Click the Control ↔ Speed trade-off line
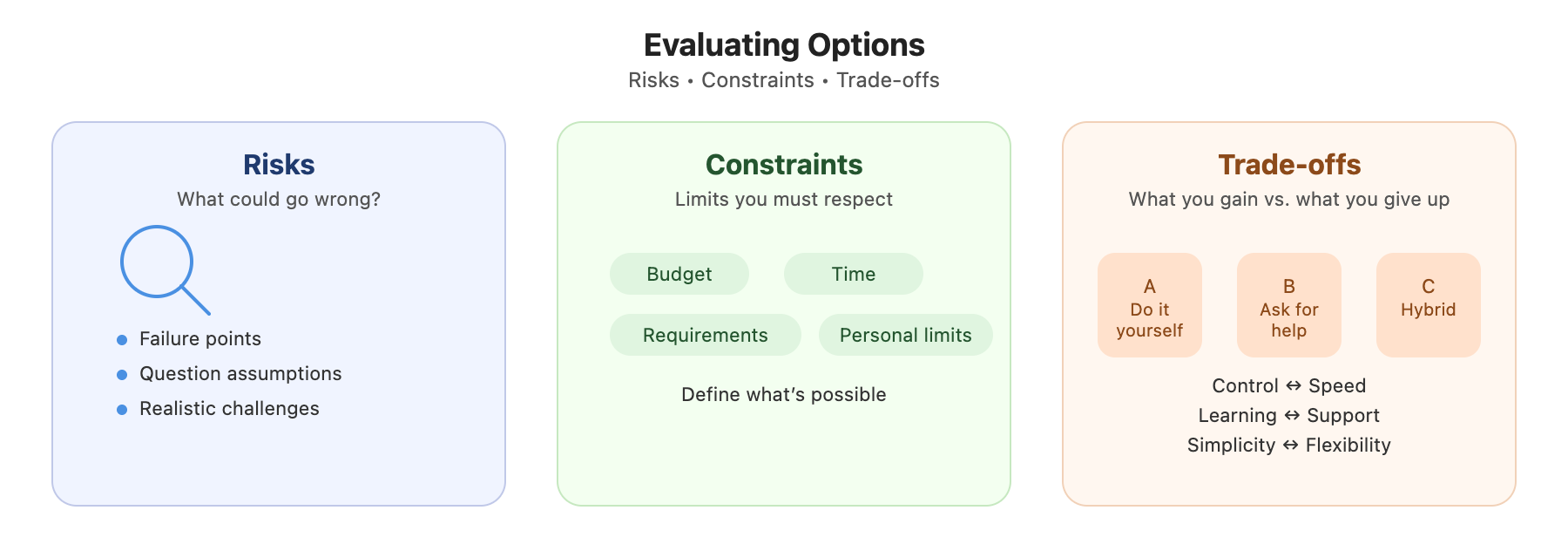Viewport: 1568px width, 558px height. [x=1289, y=386]
